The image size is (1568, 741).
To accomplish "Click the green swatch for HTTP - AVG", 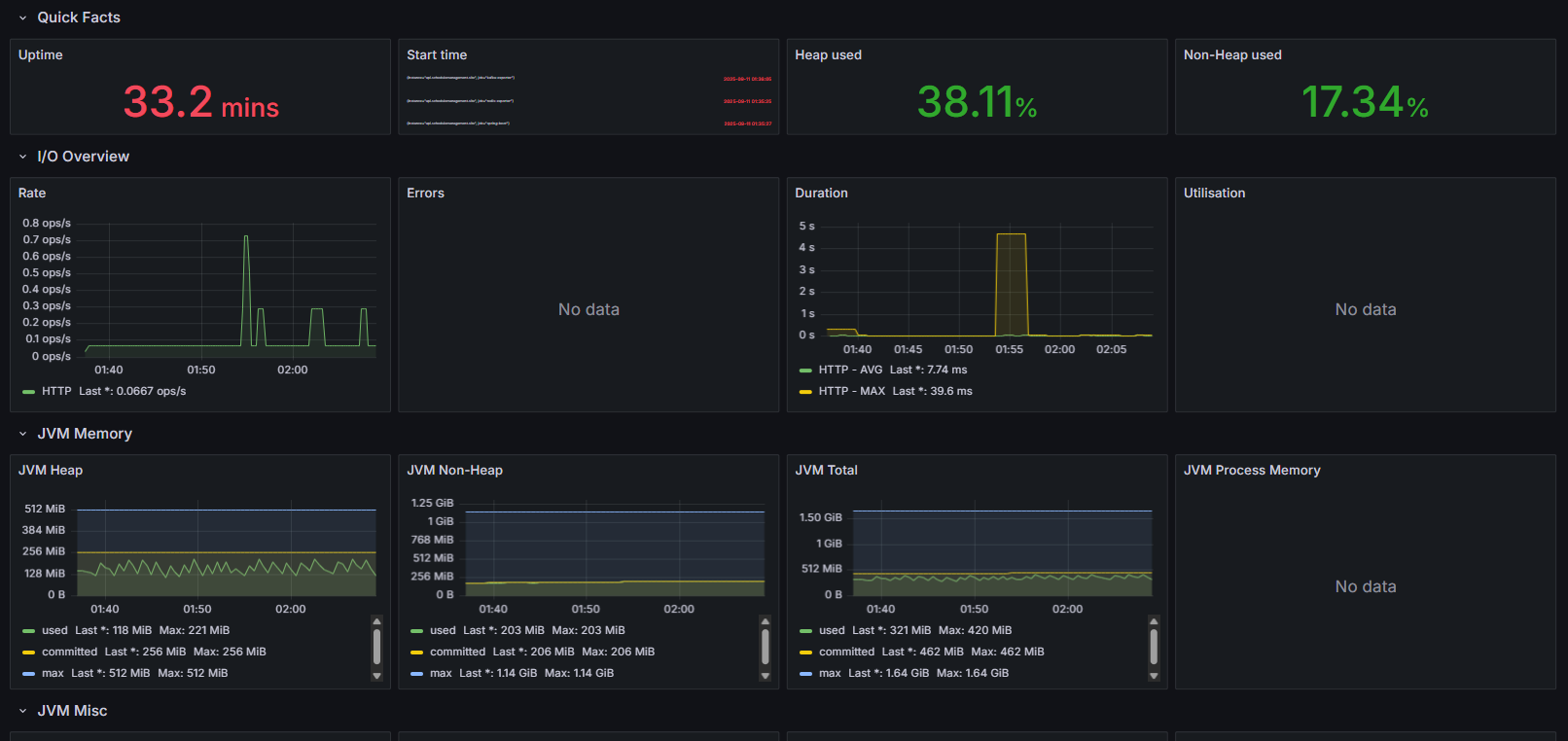I will [x=805, y=370].
